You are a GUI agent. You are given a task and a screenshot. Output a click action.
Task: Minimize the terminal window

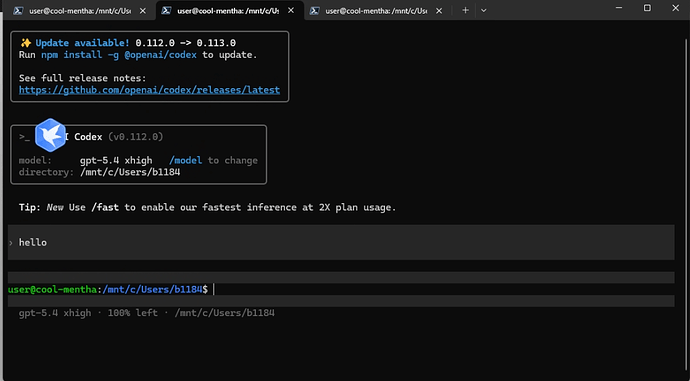[x=619, y=8]
